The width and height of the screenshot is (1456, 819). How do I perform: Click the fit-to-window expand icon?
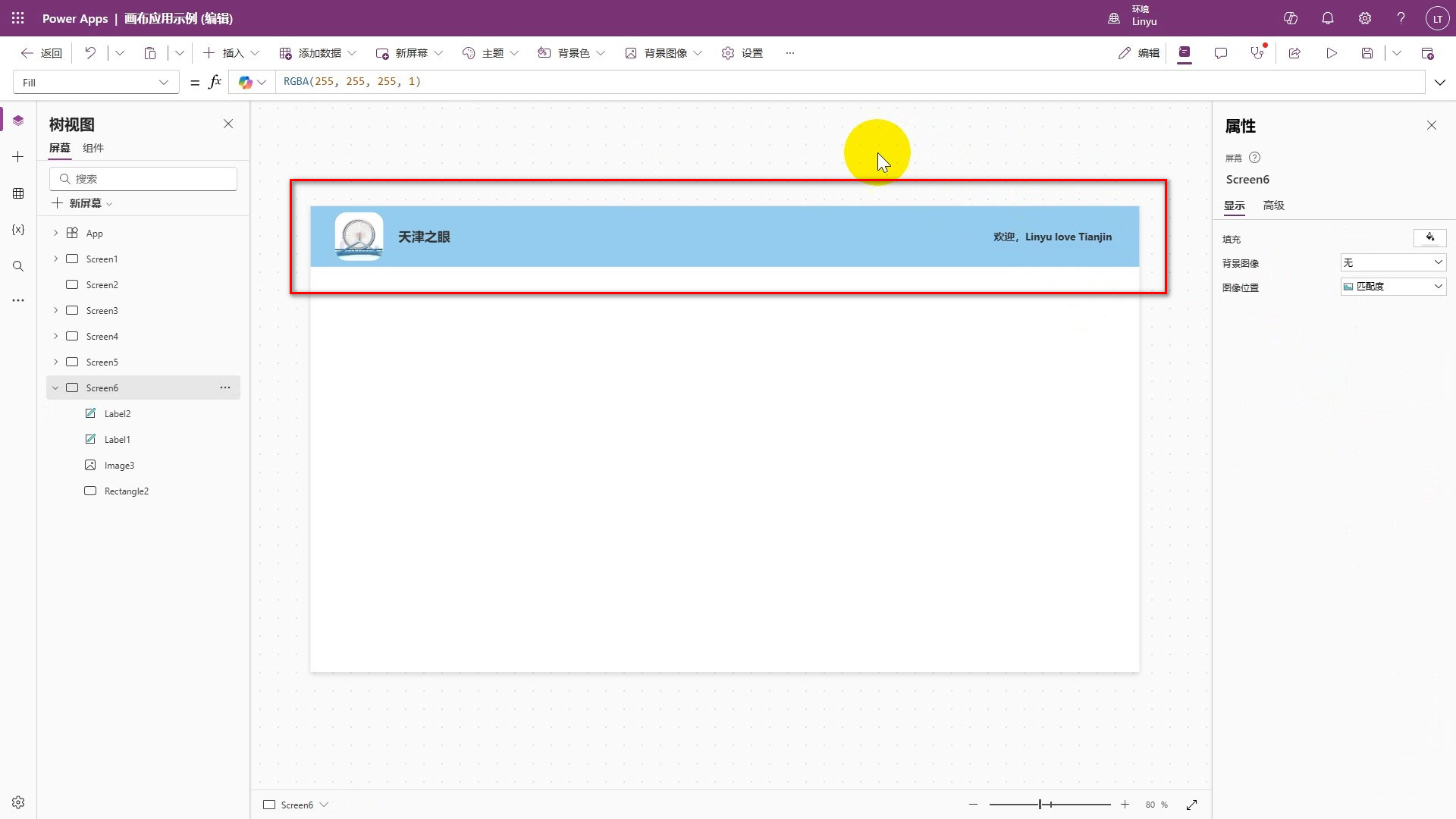1192,805
